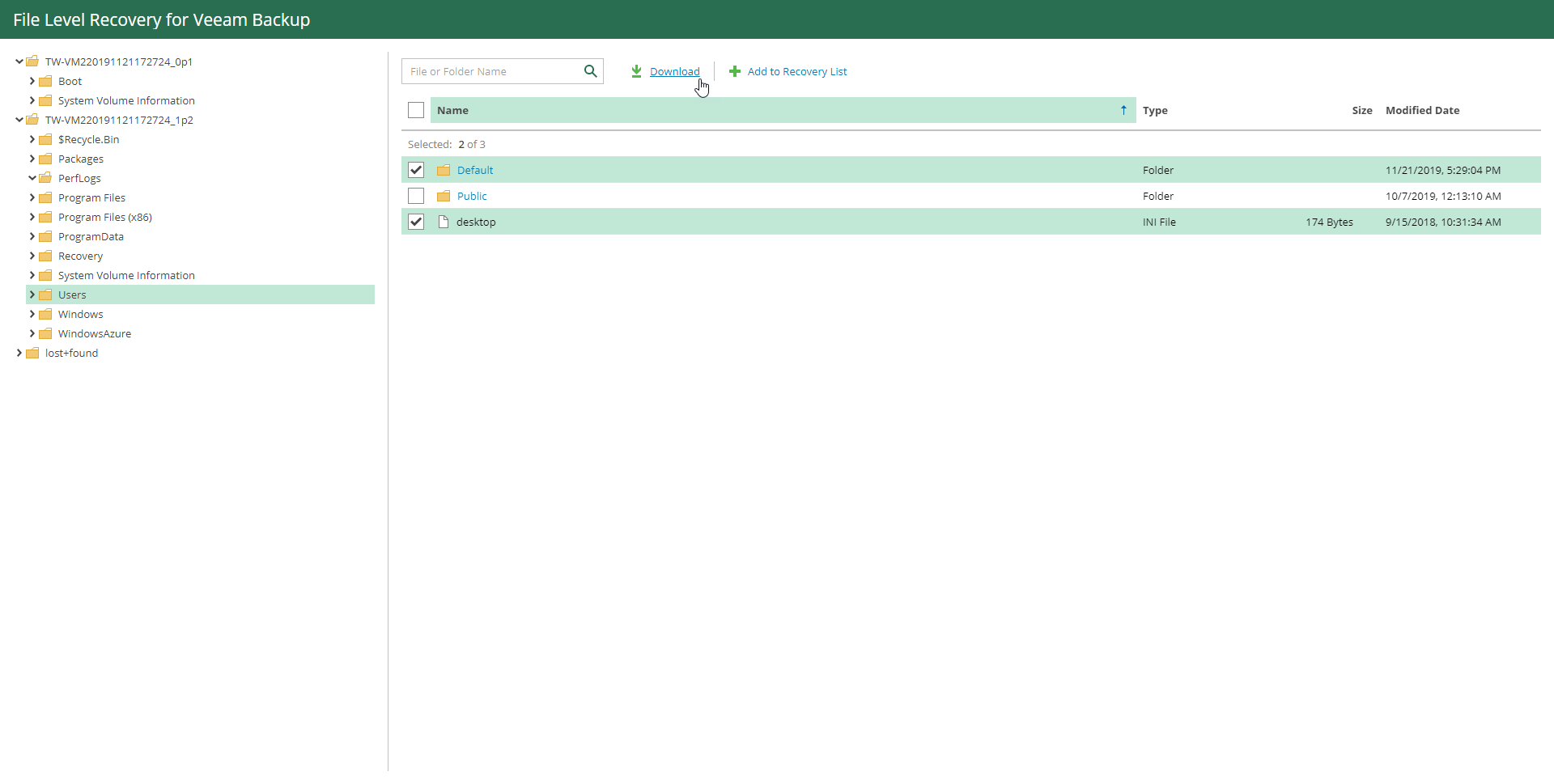Click the Program Files (x86) folder icon
The width and height of the screenshot is (1554, 784).
click(45, 217)
